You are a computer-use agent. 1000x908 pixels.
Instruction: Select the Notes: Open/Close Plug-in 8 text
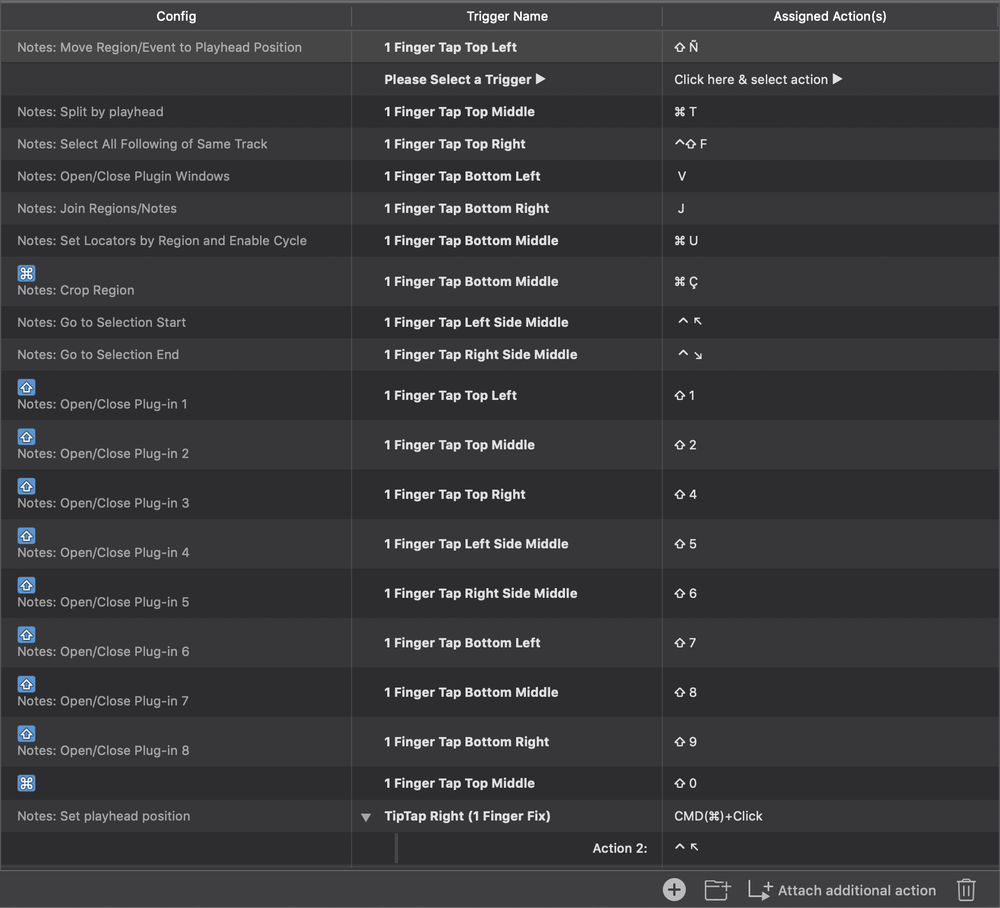tap(103, 751)
